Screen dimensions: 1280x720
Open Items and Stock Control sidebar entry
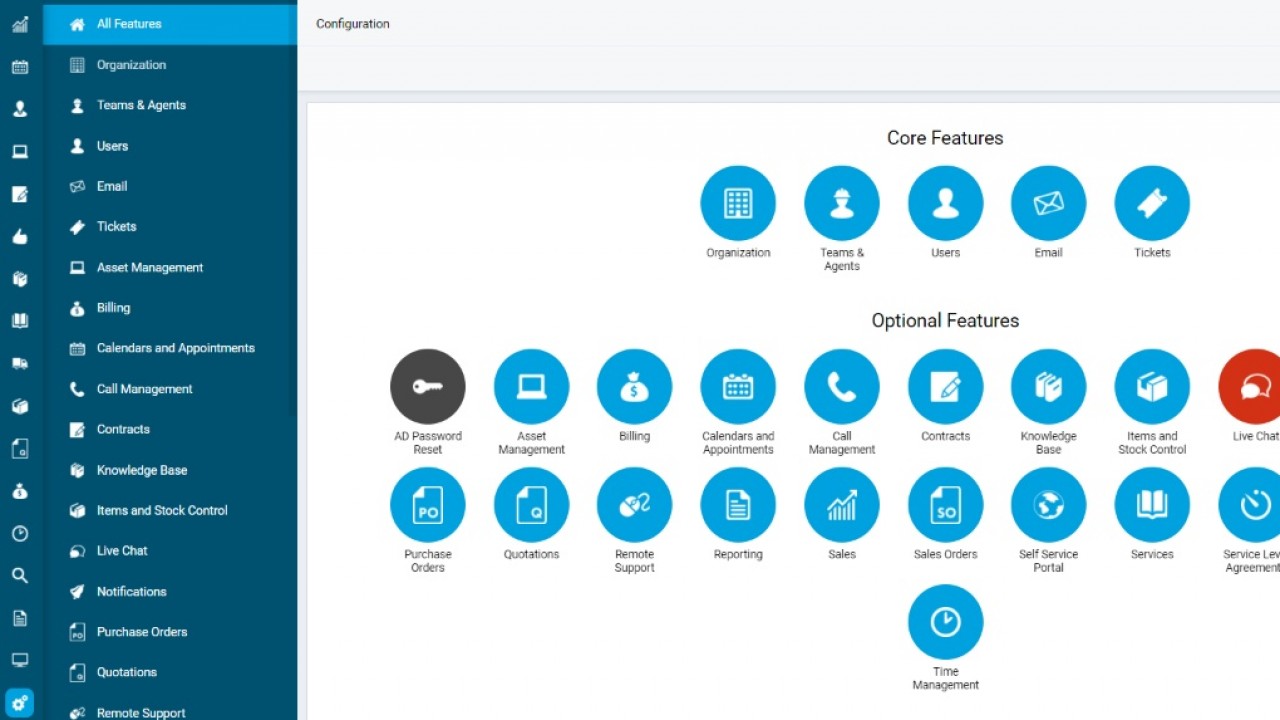coord(162,511)
